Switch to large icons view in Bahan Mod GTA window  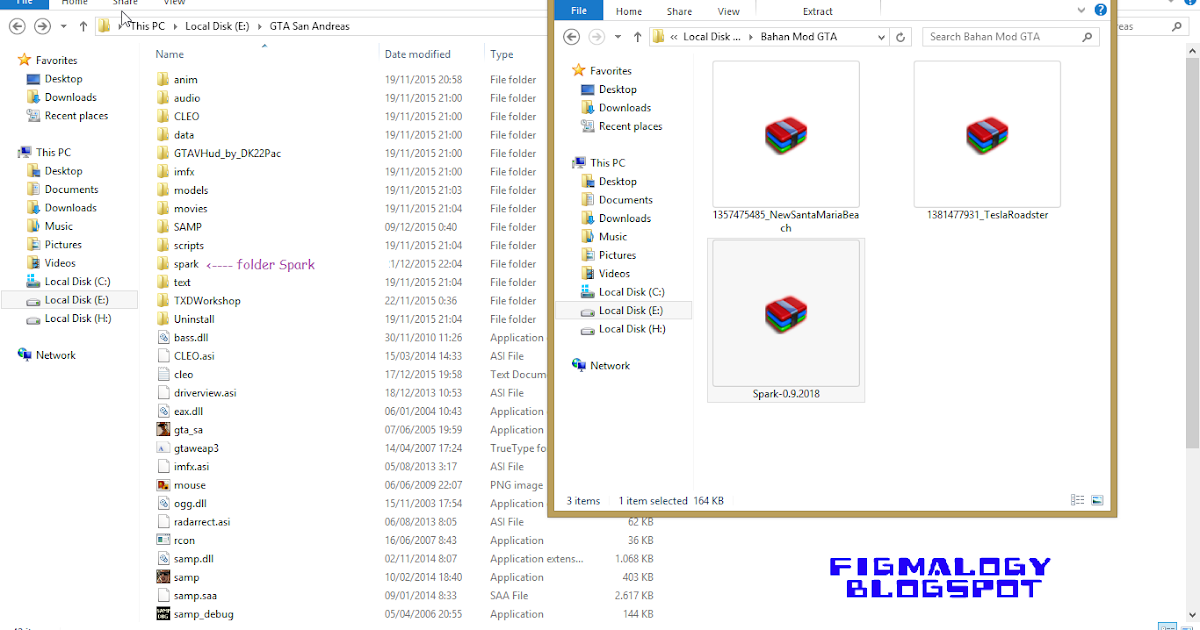click(1097, 500)
